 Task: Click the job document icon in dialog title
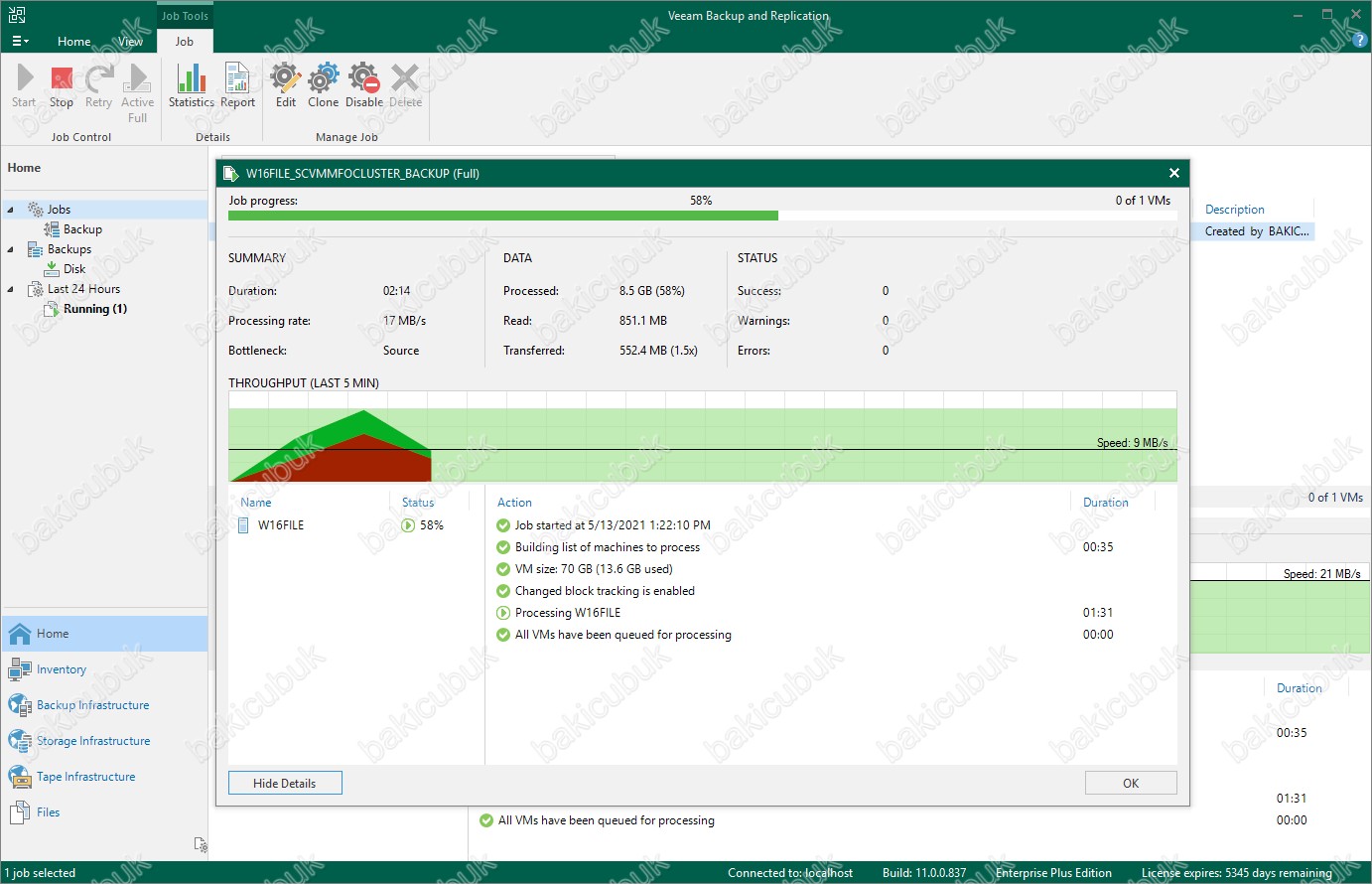point(231,173)
